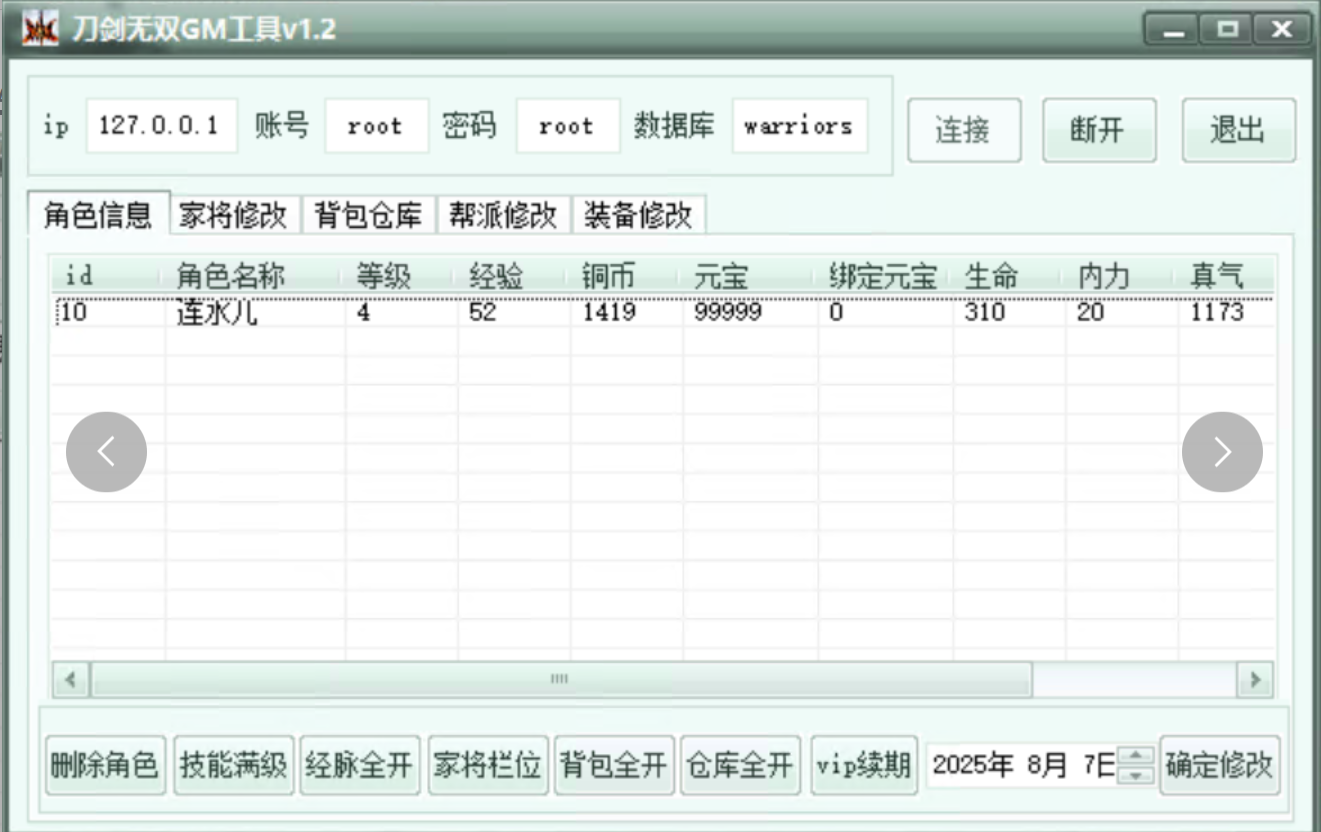Click the 删除角色 delete button
The width and height of the screenshot is (1321, 832).
point(104,764)
